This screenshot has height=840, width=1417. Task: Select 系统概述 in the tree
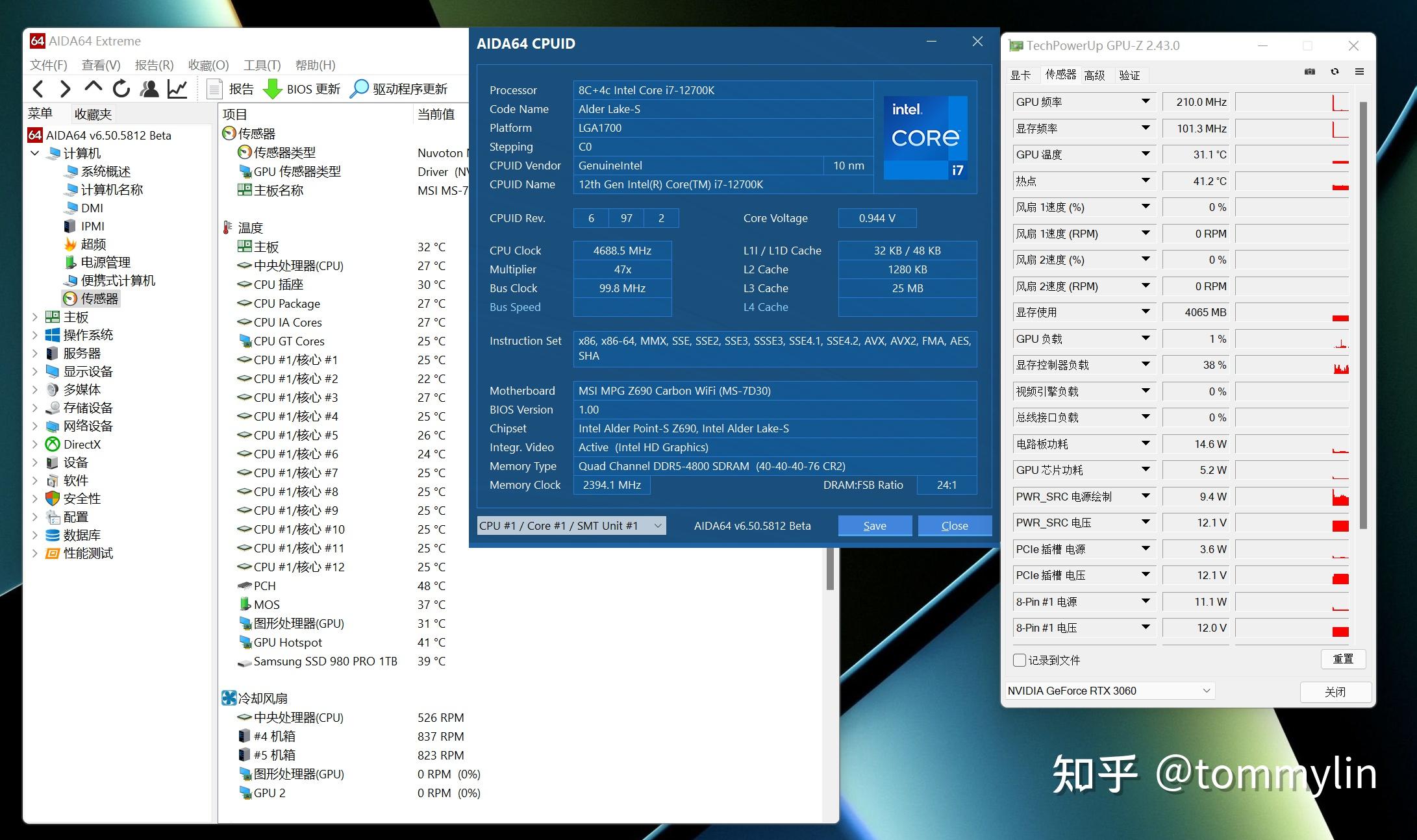coord(98,171)
